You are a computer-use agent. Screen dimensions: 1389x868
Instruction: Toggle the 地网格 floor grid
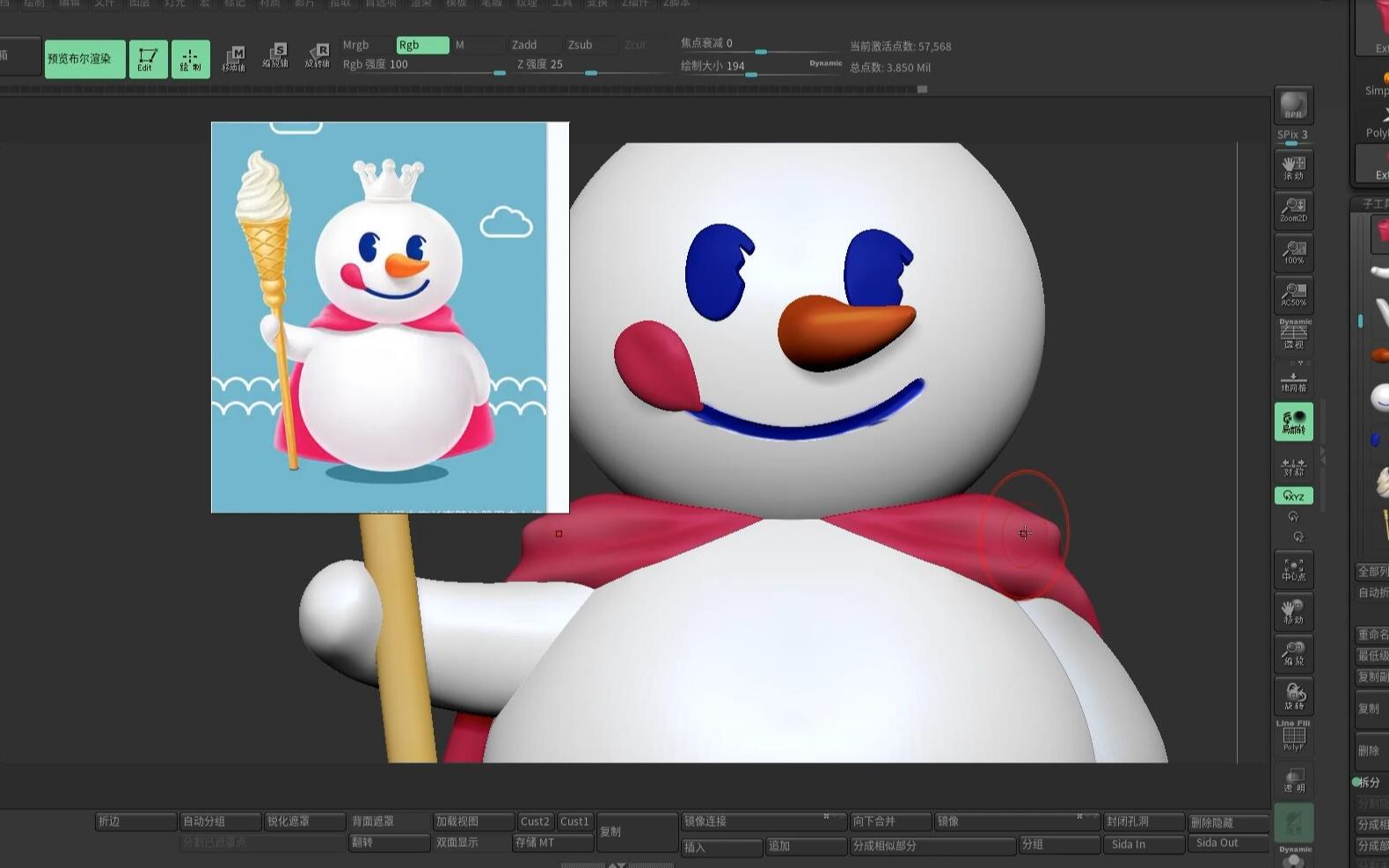1293,380
